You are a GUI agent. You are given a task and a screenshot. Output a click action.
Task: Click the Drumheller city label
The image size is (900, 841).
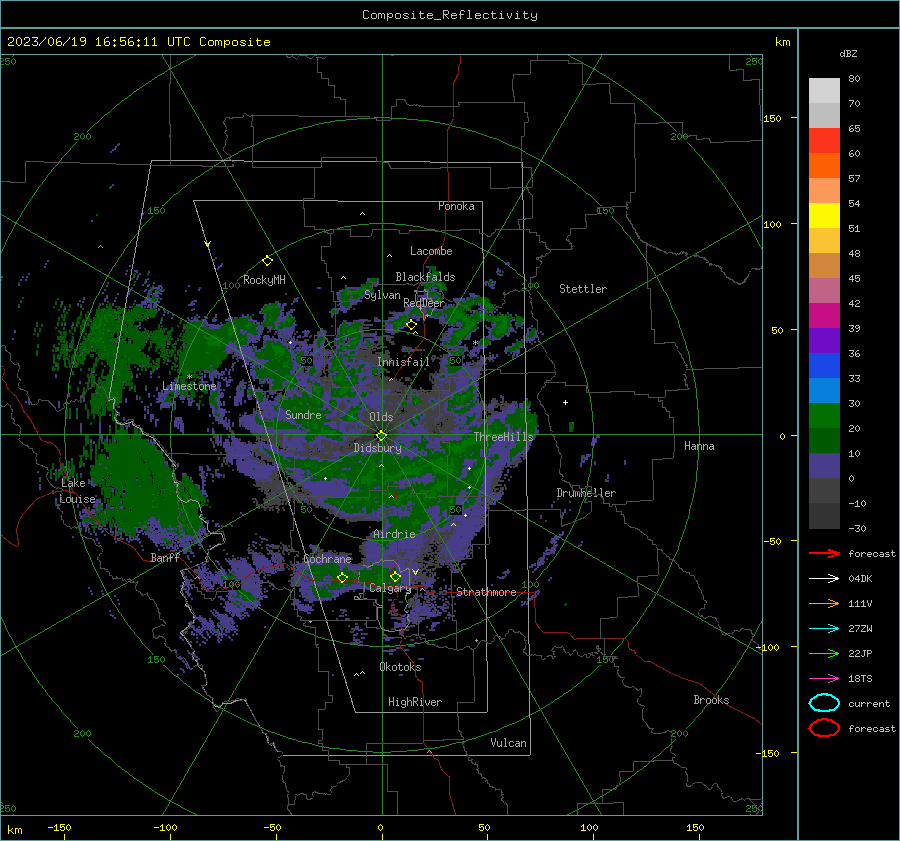click(x=586, y=493)
